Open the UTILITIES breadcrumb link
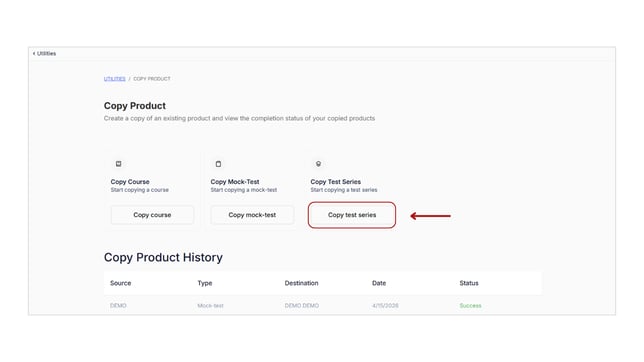Image resolution: width=644 pixels, height=362 pixels. pyautogui.click(x=115, y=78)
